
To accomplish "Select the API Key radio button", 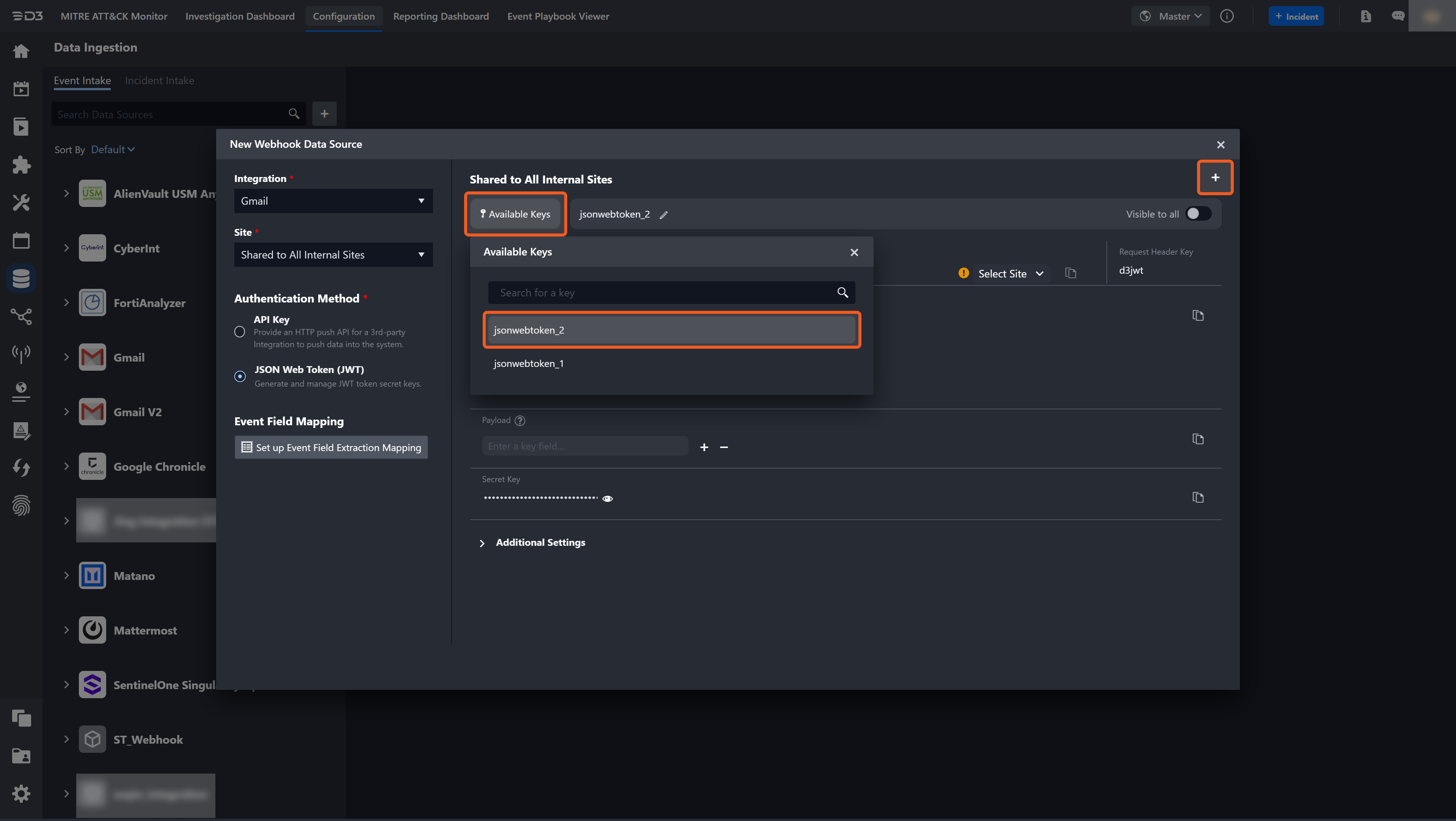I will pyautogui.click(x=240, y=332).
